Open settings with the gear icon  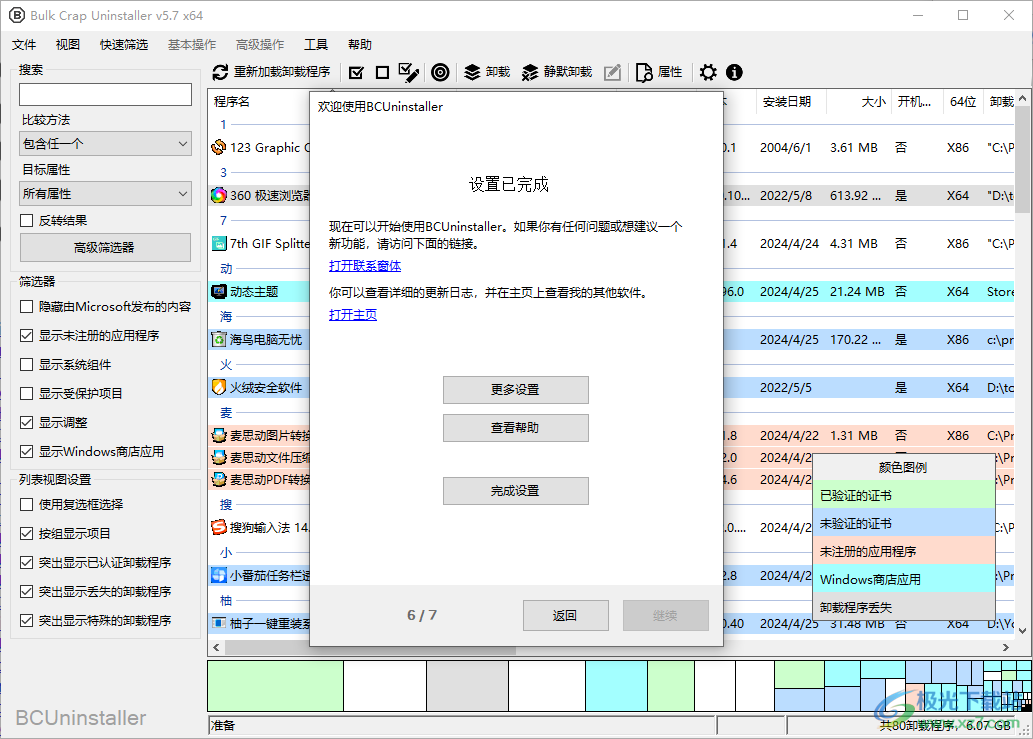(708, 72)
